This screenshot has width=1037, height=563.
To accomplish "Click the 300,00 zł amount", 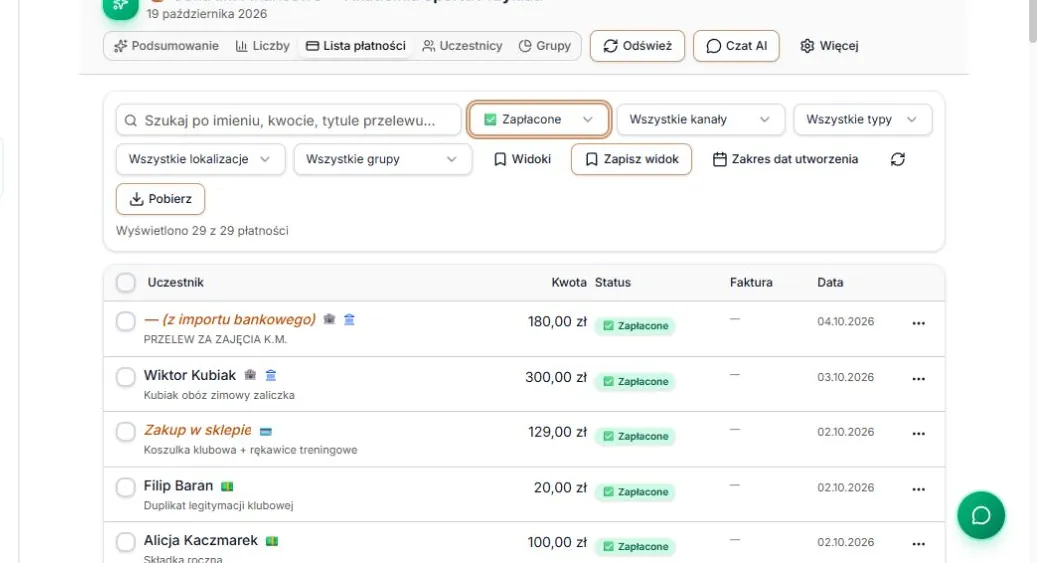I will (556, 377).
